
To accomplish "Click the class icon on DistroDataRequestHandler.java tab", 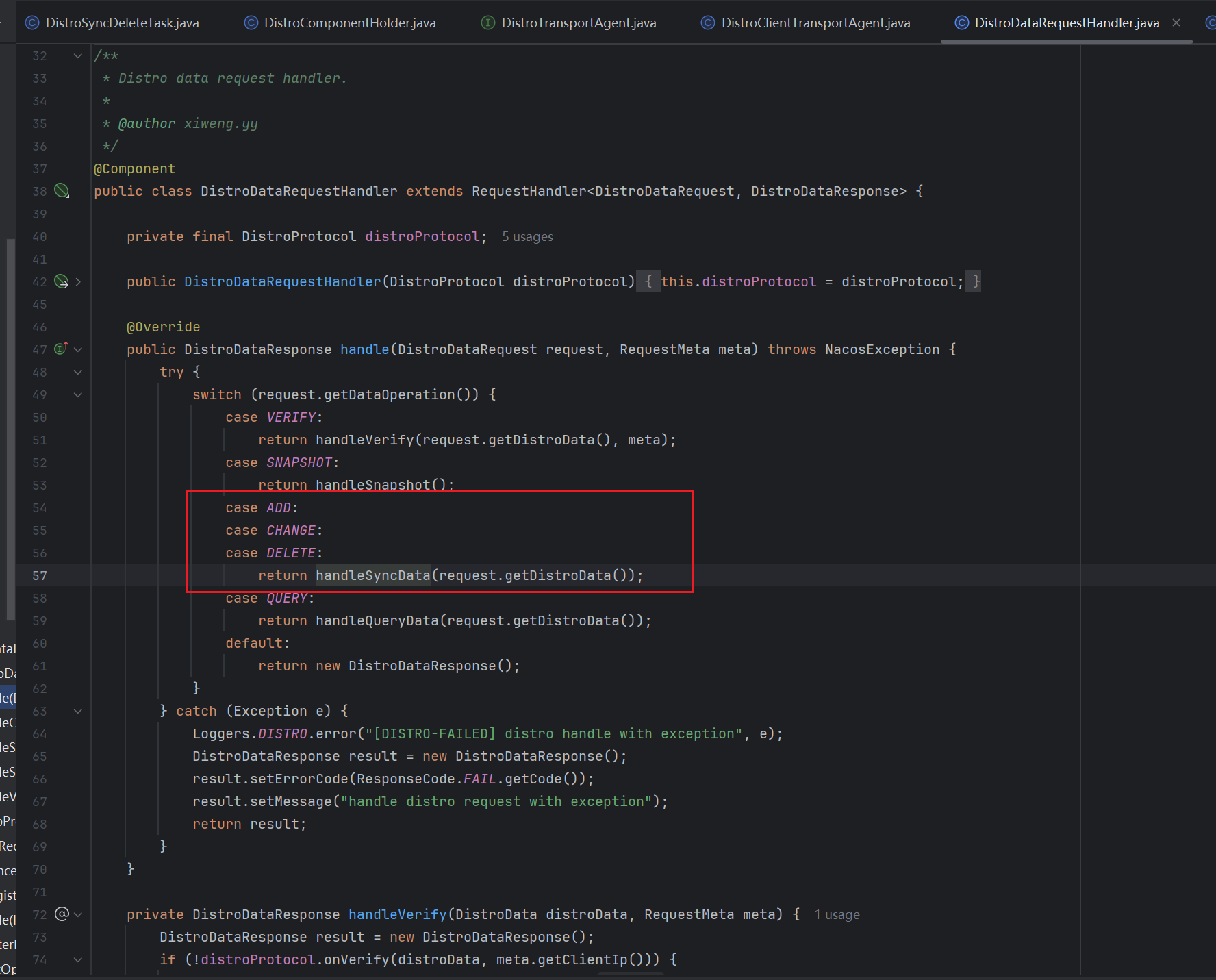I will click(961, 23).
